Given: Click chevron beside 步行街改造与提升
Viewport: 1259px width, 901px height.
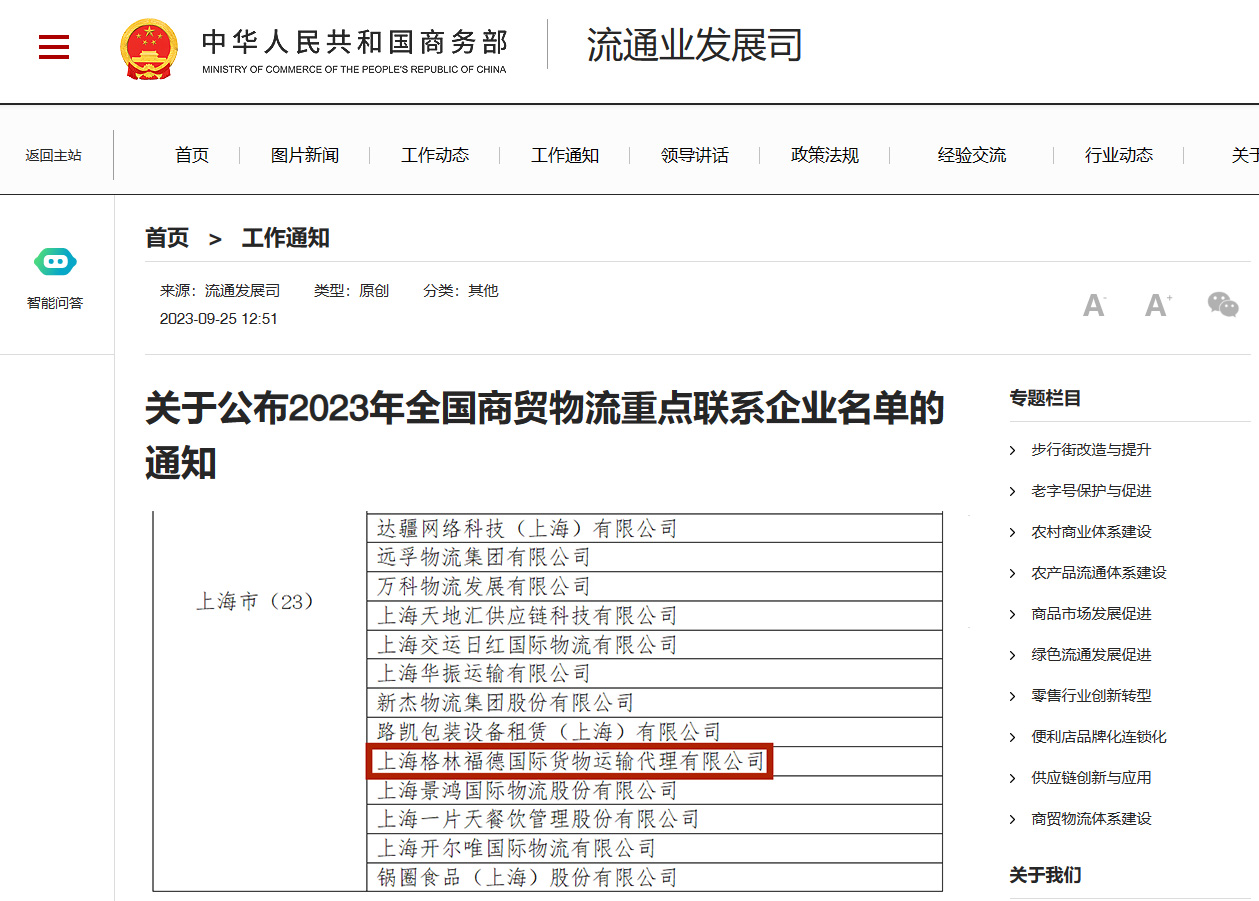Looking at the screenshot, I should click(1013, 451).
